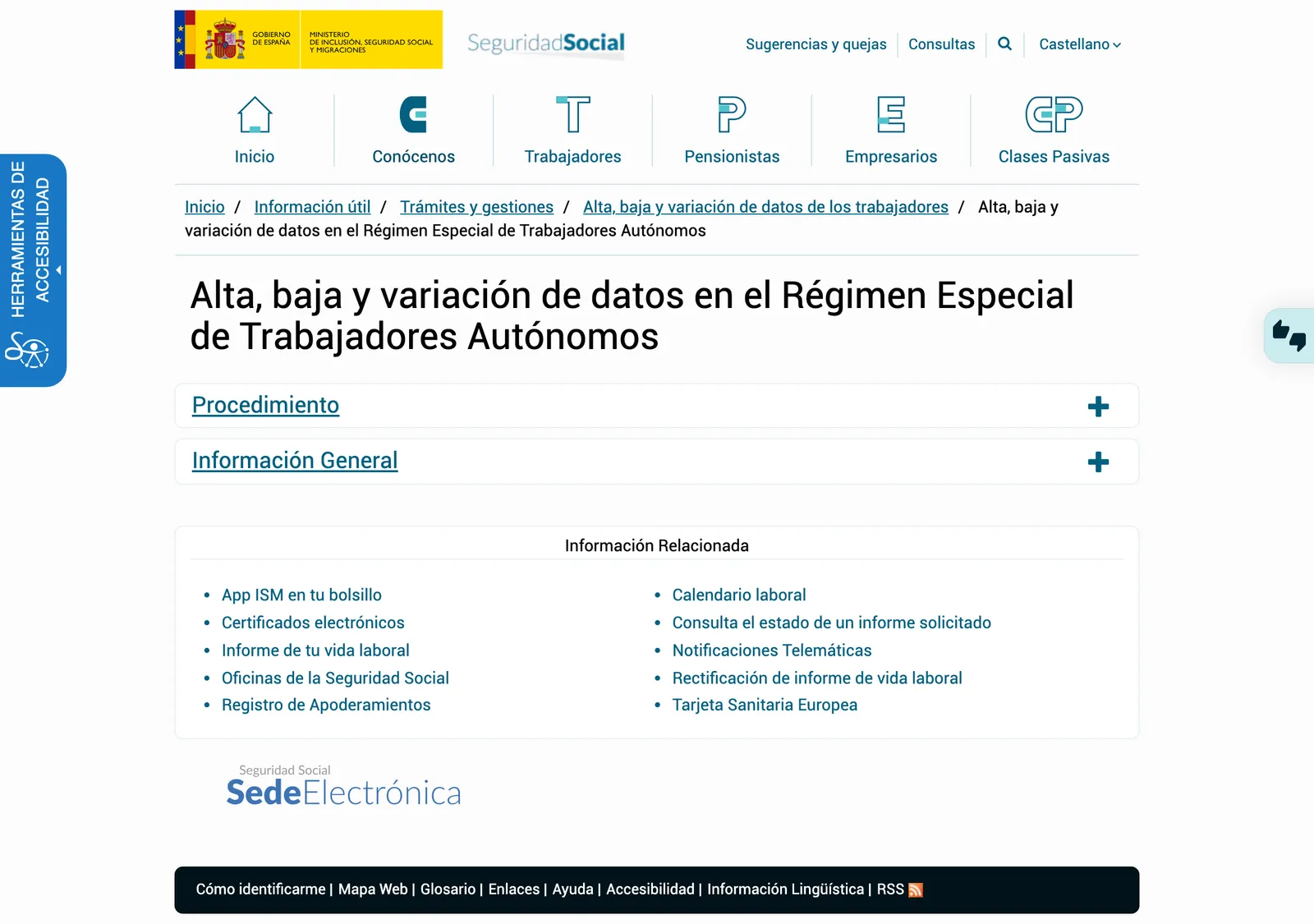Screen dimensions: 1314x924
Task: Select the Trabajadores T icon
Action: pyautogui.click(x=573, y=114)
